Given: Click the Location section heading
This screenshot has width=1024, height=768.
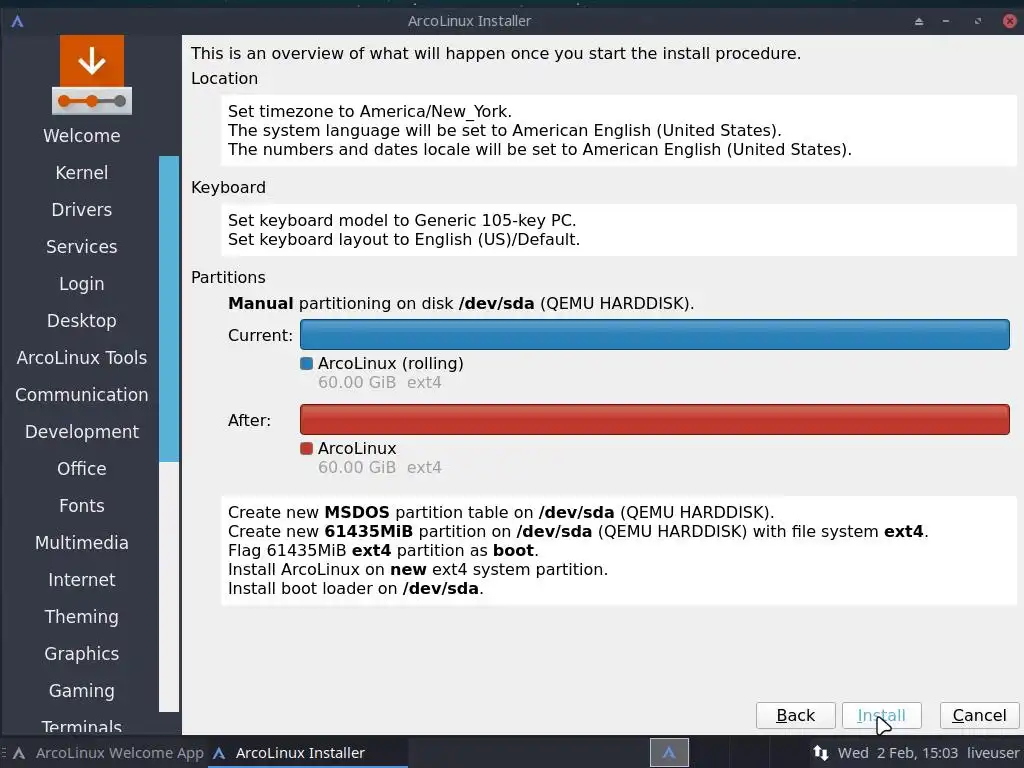Looking at the screenshot, I should click(x=224, y=78).
